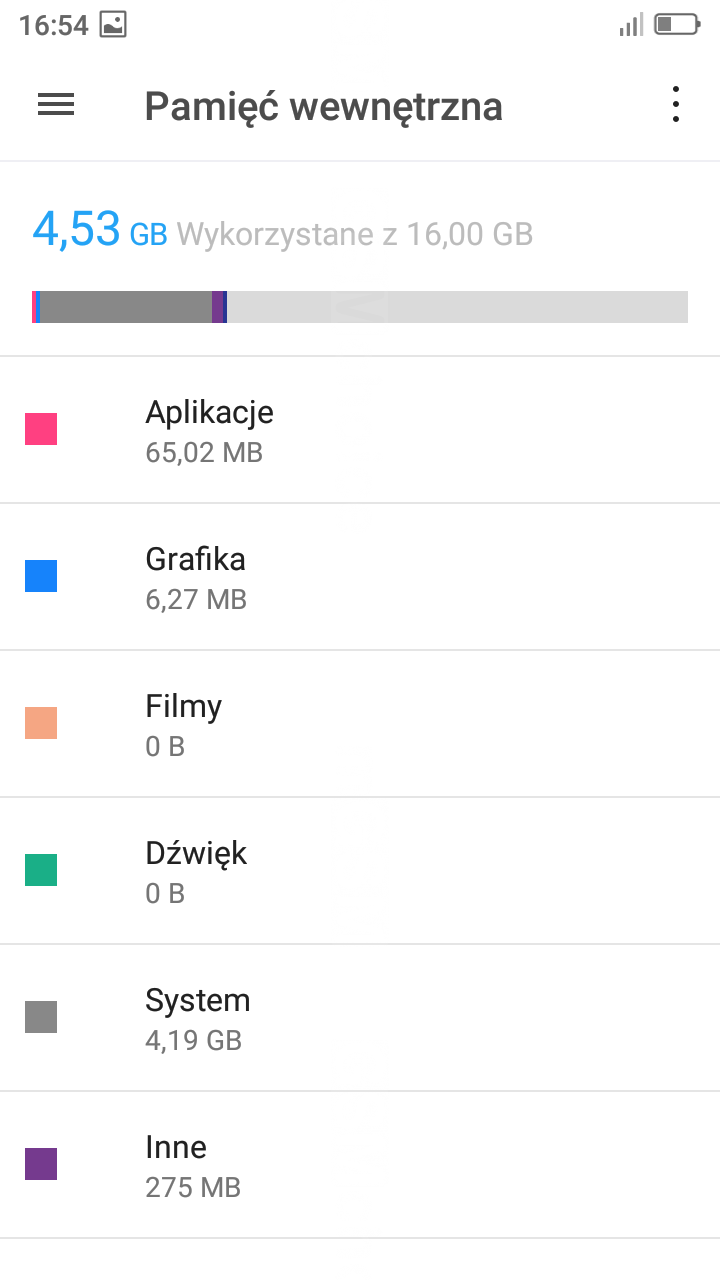This screenshot has width=720, height=1280.
Task: Open the hamburger navigation menu
Action: click(x=56, y=105)
